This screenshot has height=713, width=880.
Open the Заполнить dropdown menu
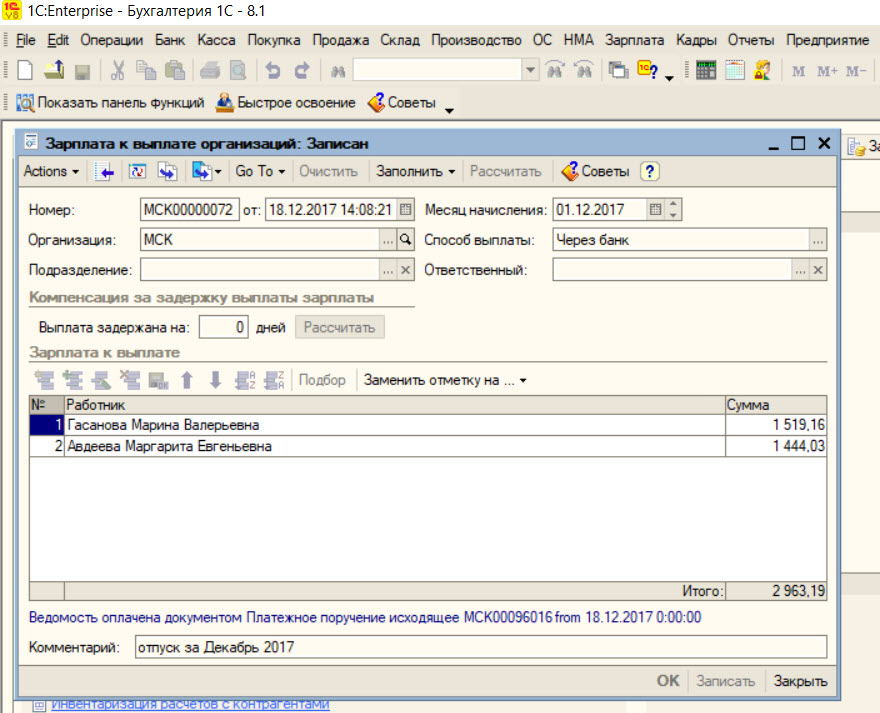pos(416,171)
